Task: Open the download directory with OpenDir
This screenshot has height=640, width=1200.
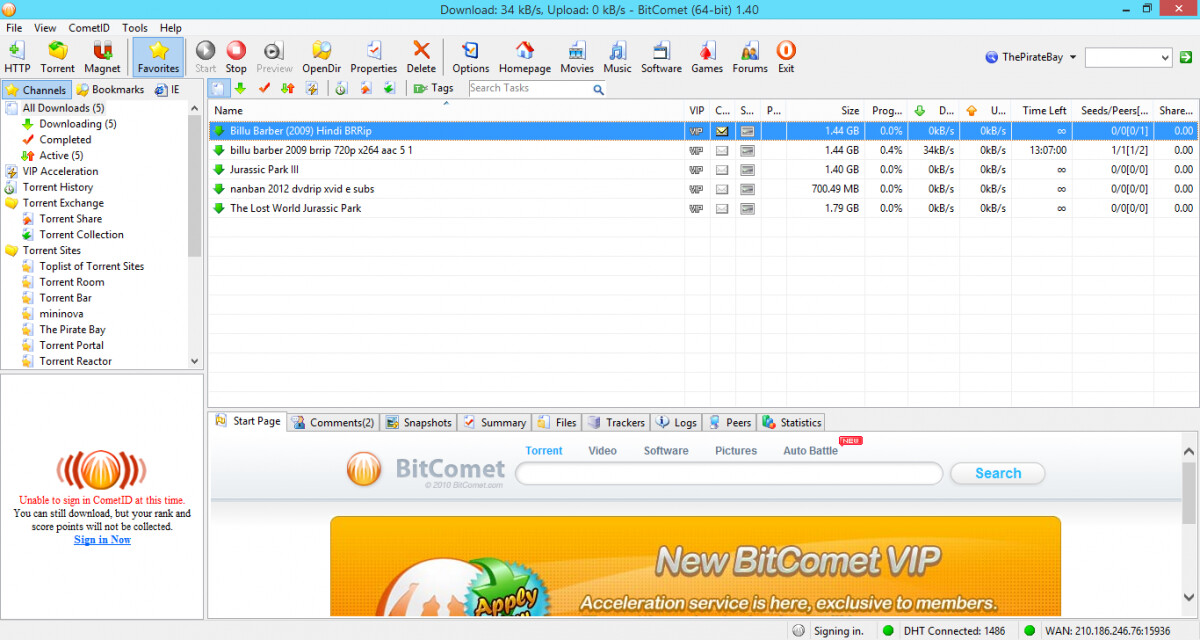Action: 322,56
